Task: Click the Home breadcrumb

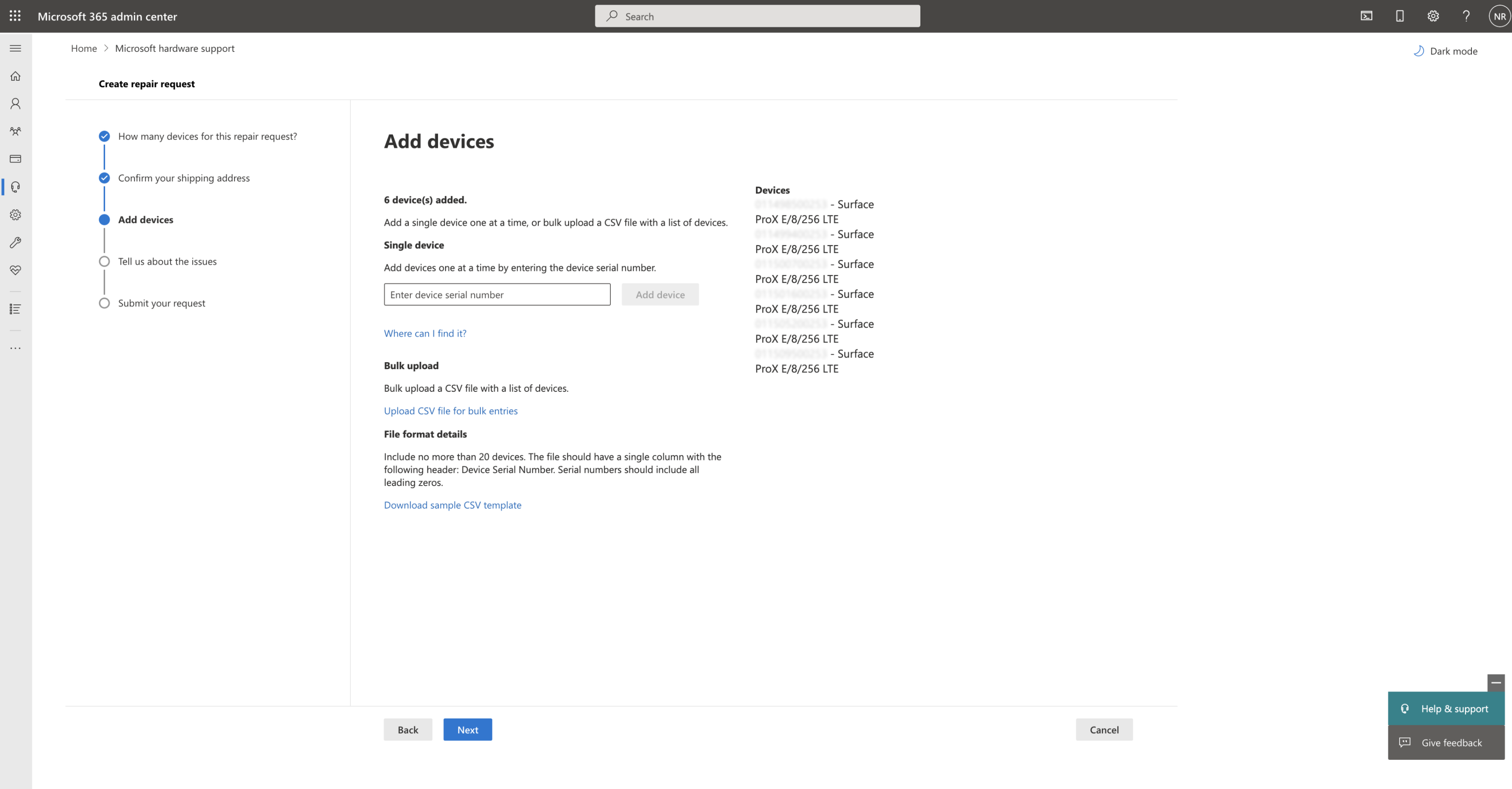Action: [83, 48]
